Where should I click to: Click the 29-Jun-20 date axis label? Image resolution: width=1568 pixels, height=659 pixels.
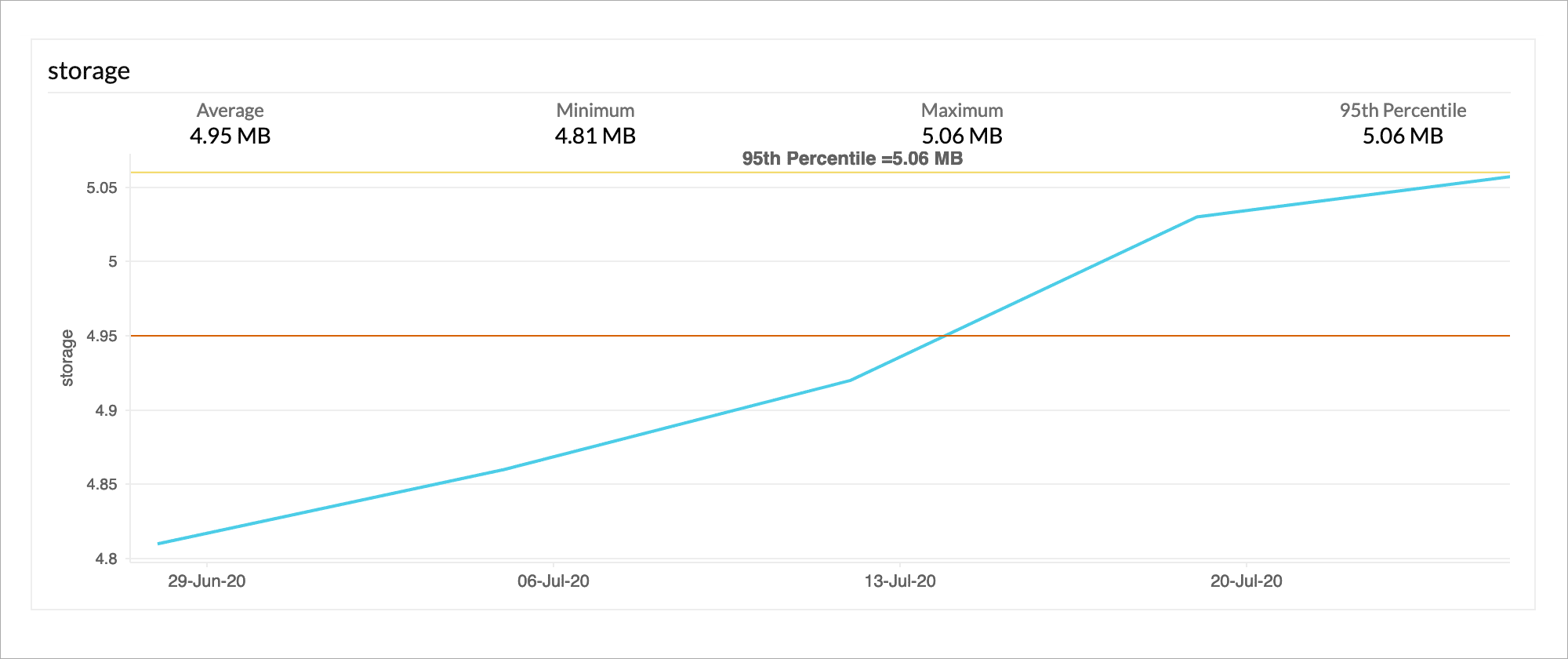coord(206,581)
